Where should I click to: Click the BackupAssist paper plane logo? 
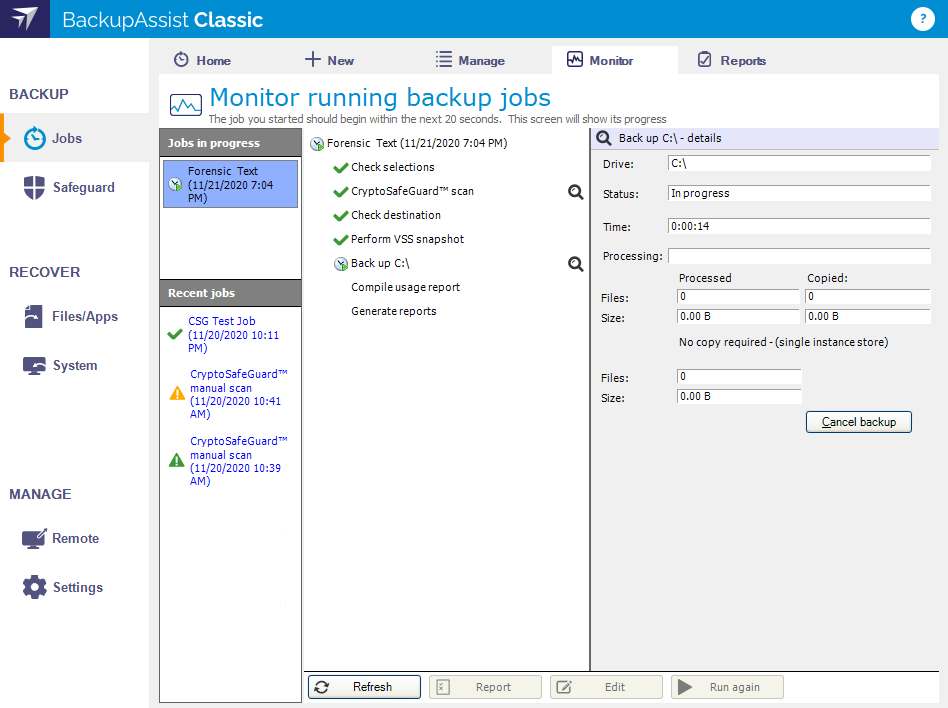(x=25, y=19)
